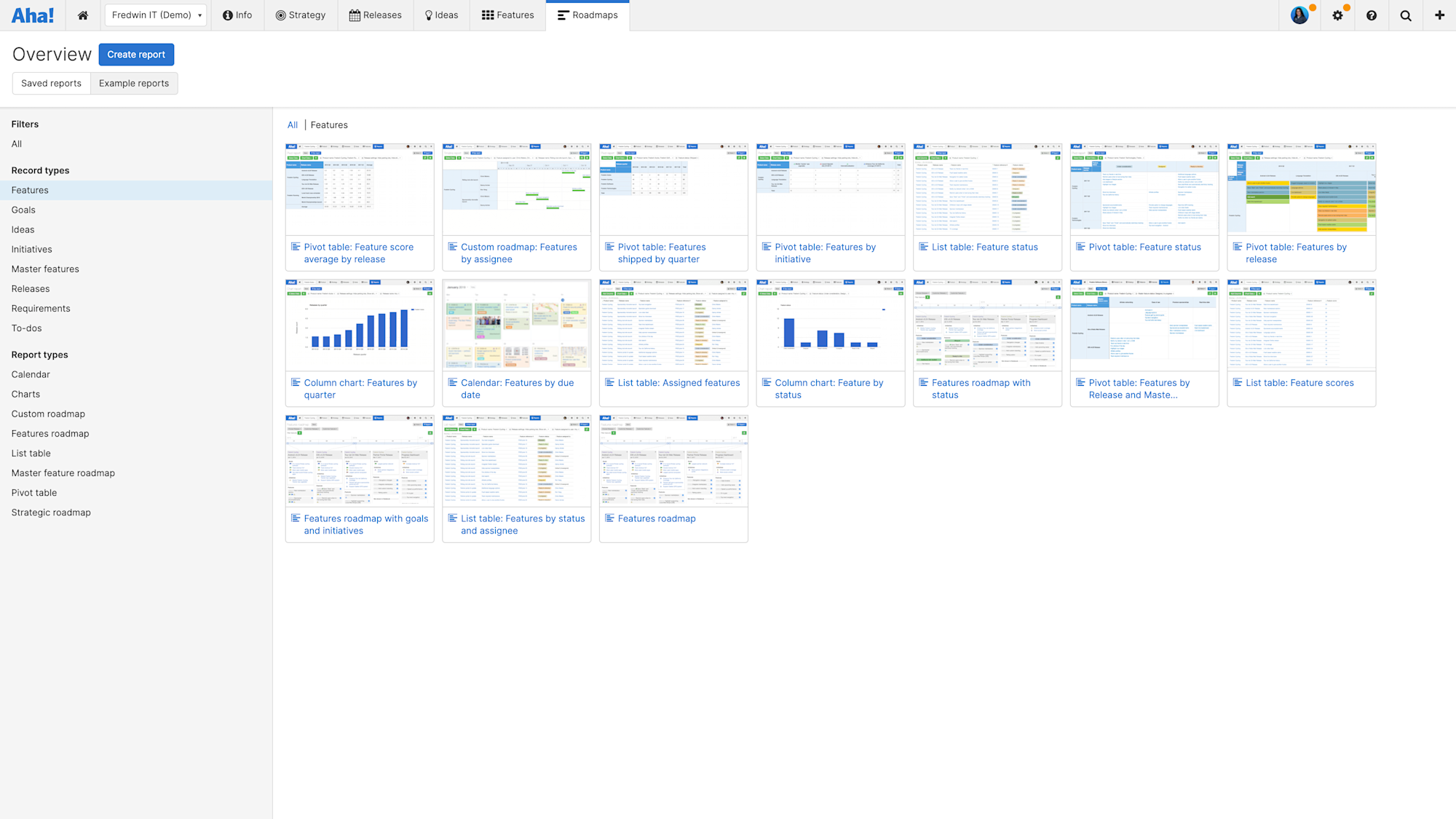Screen dimensions: 1456x819
Task: Click the Create report button
Action: point(136,55)
